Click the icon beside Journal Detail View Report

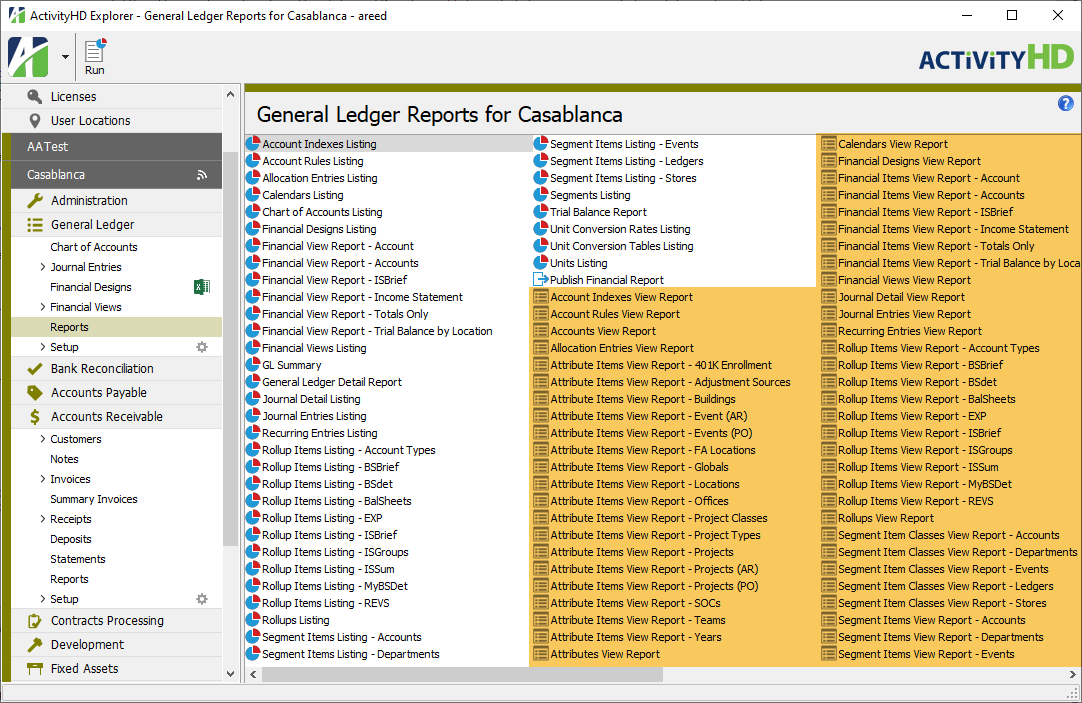click(x=828, y=297)
